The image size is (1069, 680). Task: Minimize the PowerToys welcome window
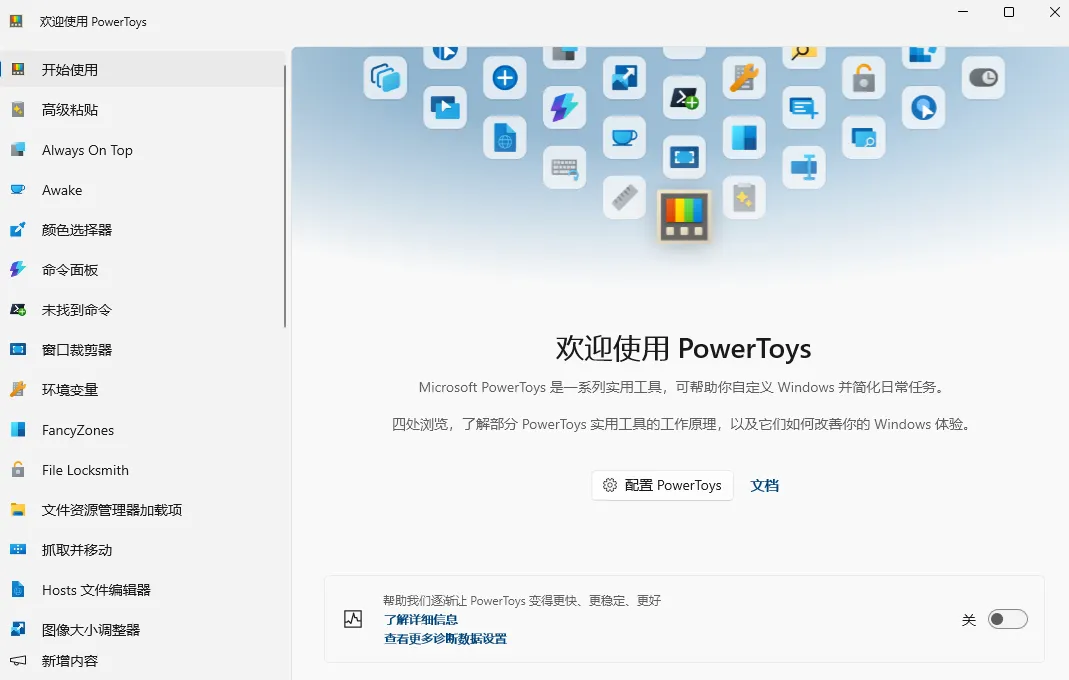pos(963,12)
